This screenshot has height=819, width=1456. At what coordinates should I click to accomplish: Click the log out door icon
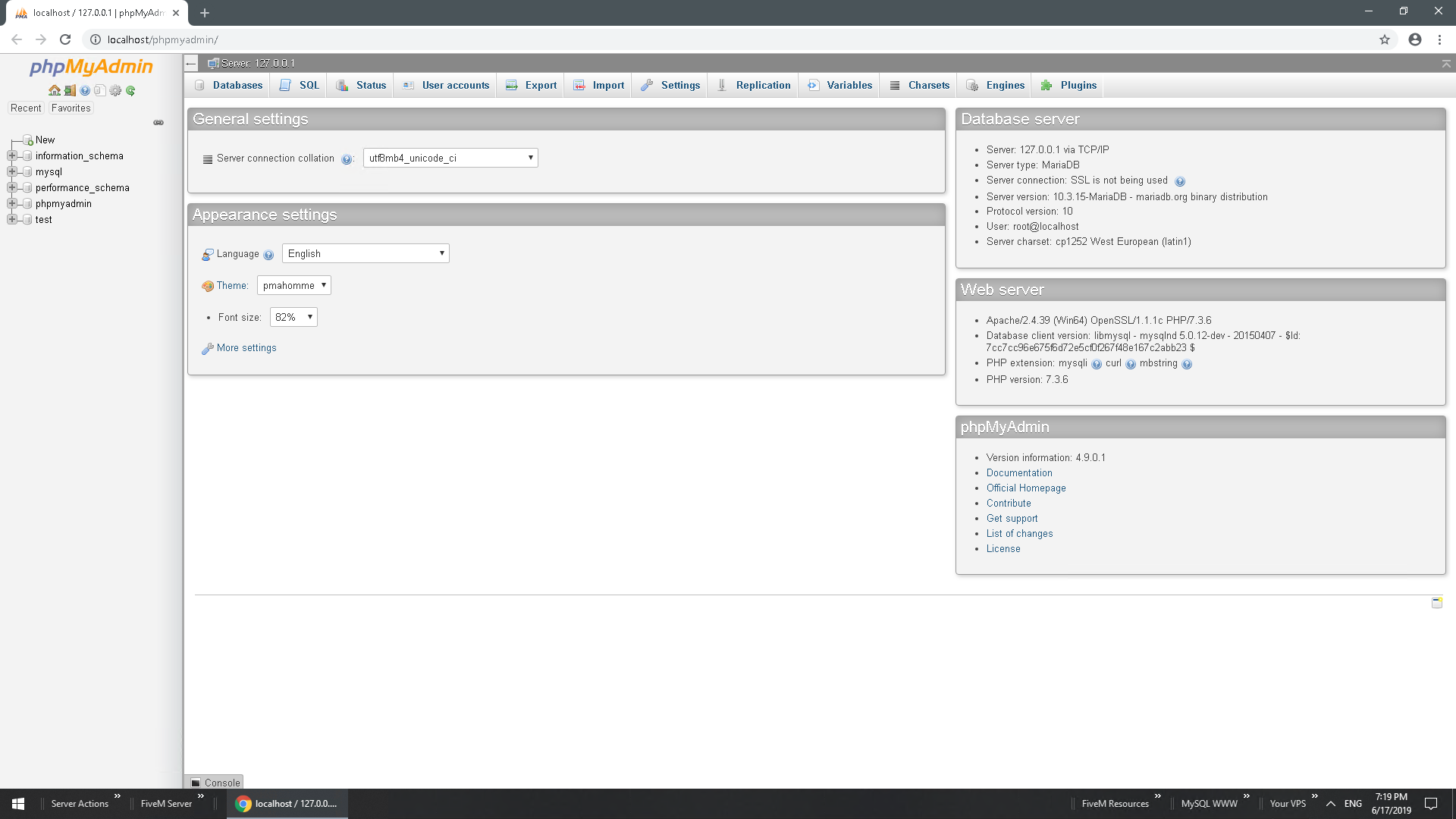(70, 90)
